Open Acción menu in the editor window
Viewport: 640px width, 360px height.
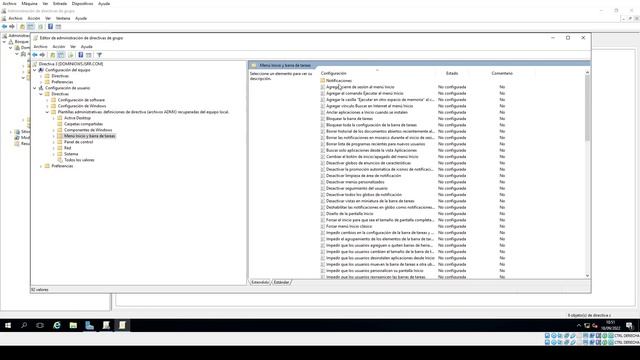[59, 47]
